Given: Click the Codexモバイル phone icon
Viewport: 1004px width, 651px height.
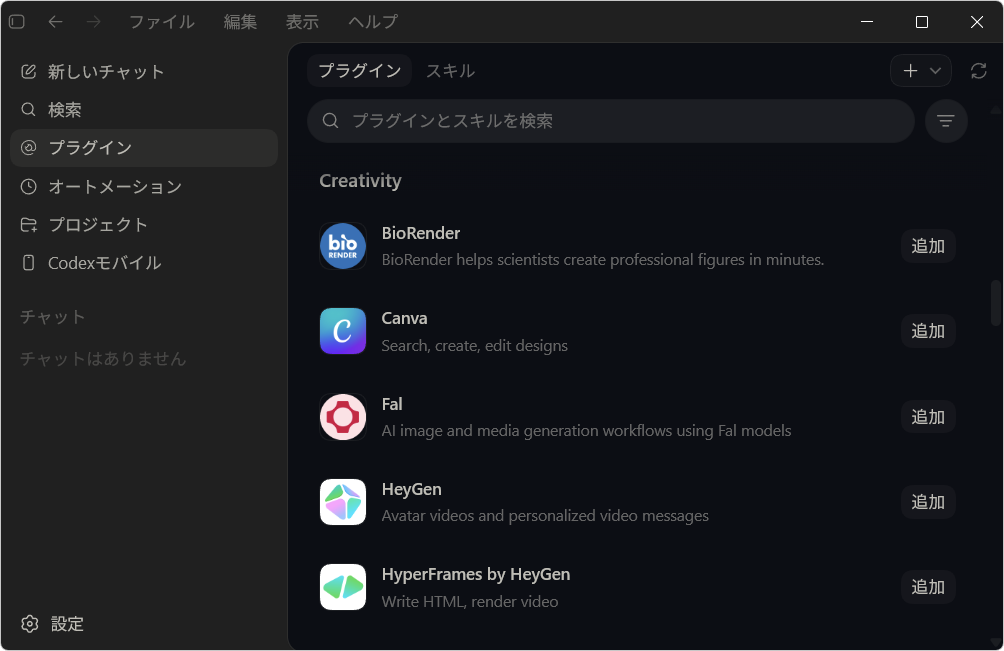Looking at the screenshot, I should click(x=28, y=262).
